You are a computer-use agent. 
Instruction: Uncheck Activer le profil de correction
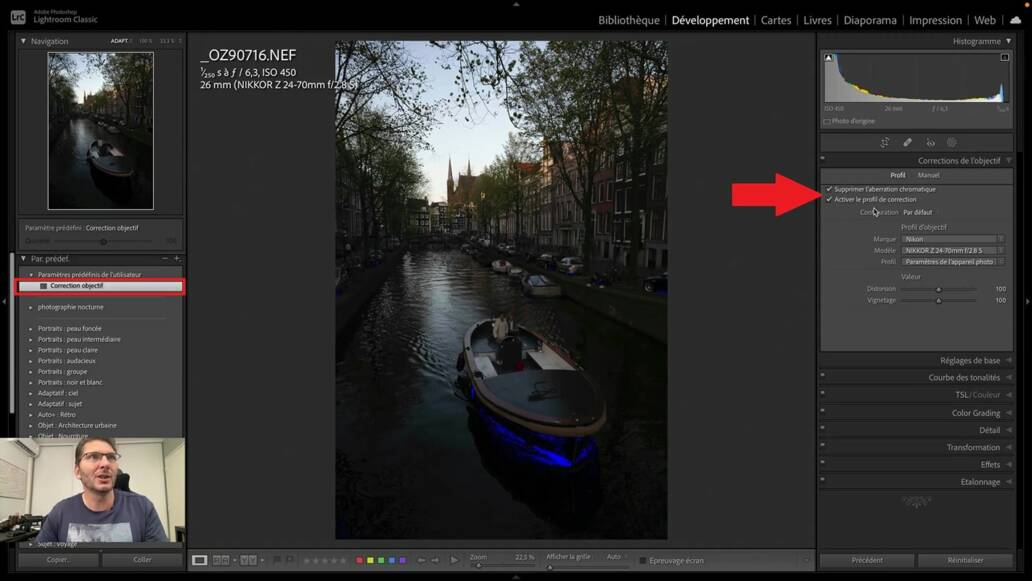[829, 199]
